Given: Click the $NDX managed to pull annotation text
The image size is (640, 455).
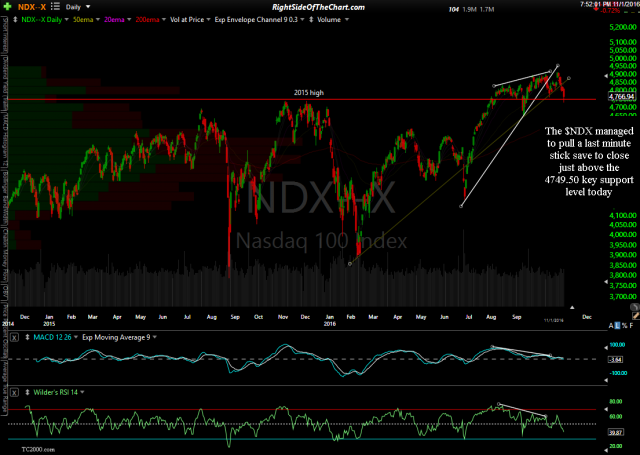Looking at the screenshot, I should (589, 161).
